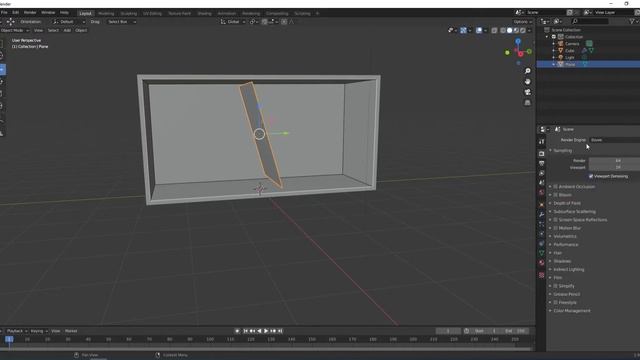Select the Cursor tool in toolbar
The width and height of the screenshot is (640, 360).
2,56
